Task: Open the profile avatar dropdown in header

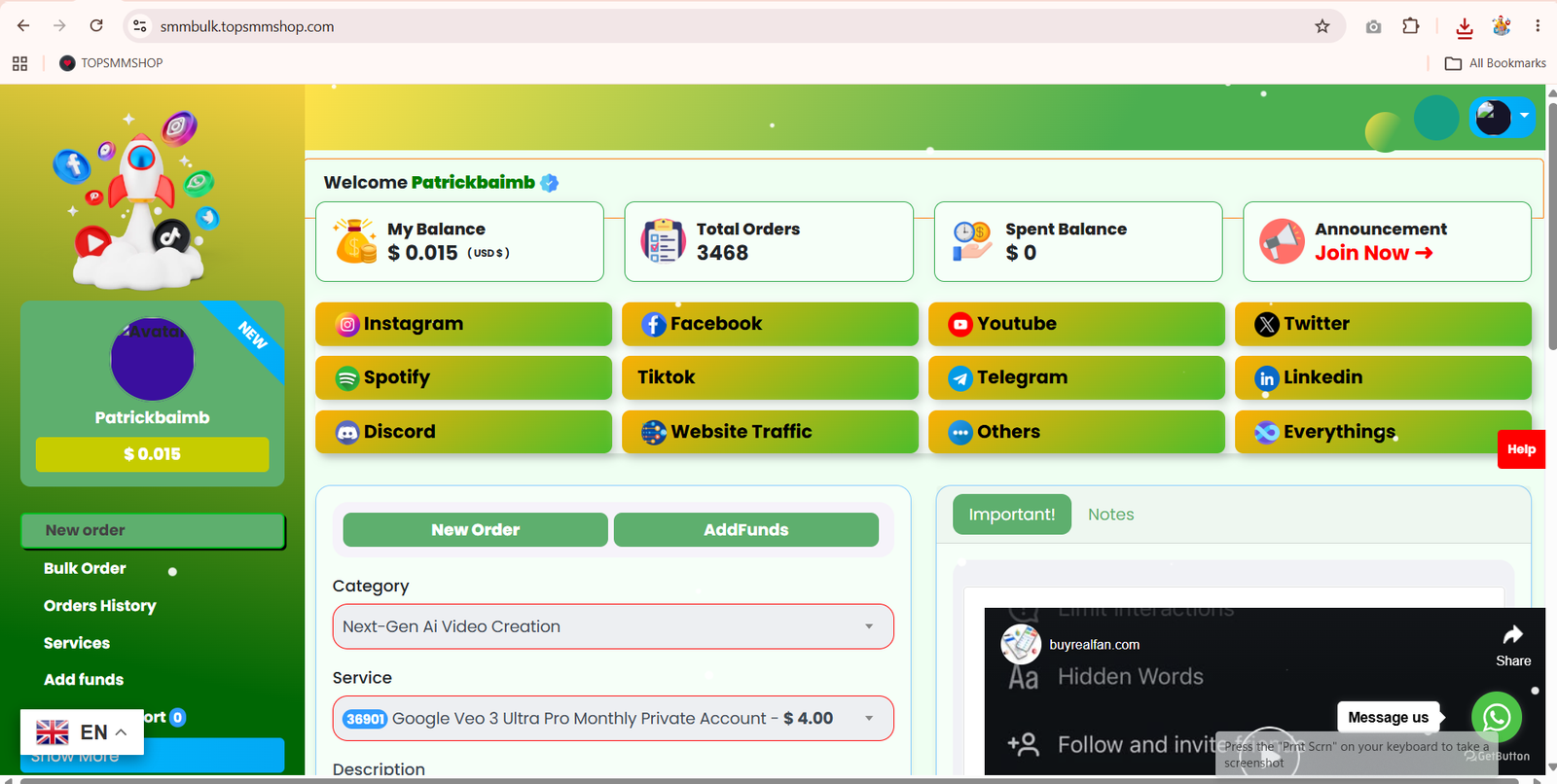Action: point(1502,118)
